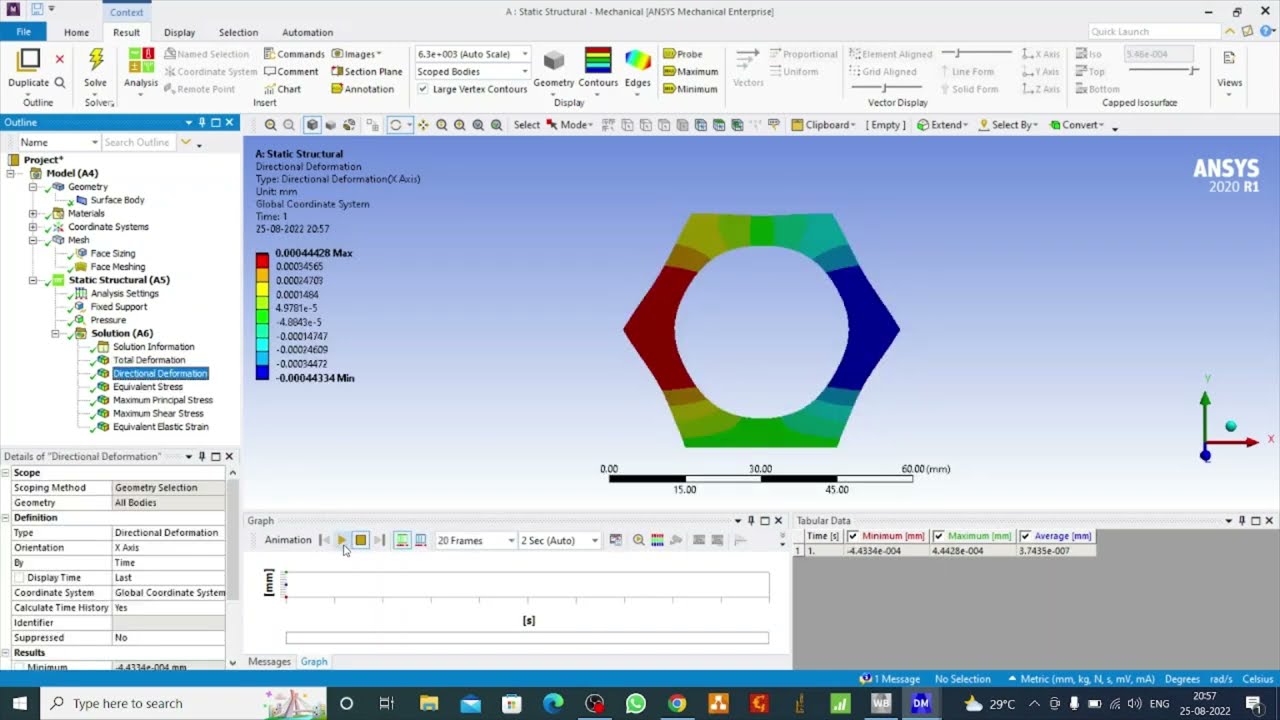1280x720 pixels.
Task: Select Total Deformation result in outline
Action: [149, 360]
